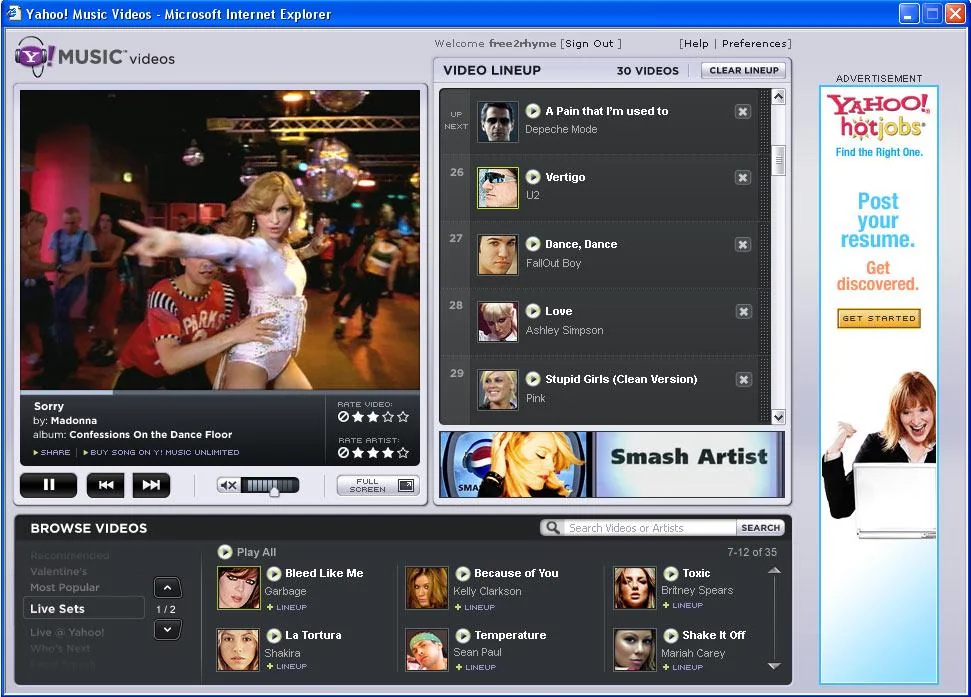
Task: Play Bleed Like Me by Garbage
Action: coord(274,573)
